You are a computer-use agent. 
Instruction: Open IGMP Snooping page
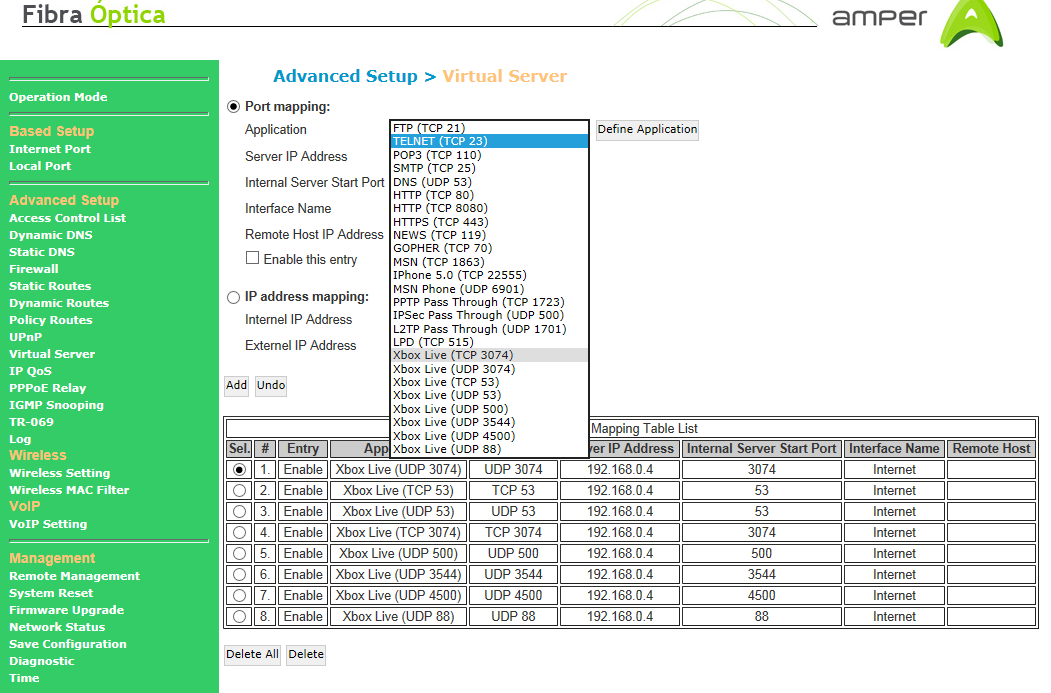pos(56,405)
